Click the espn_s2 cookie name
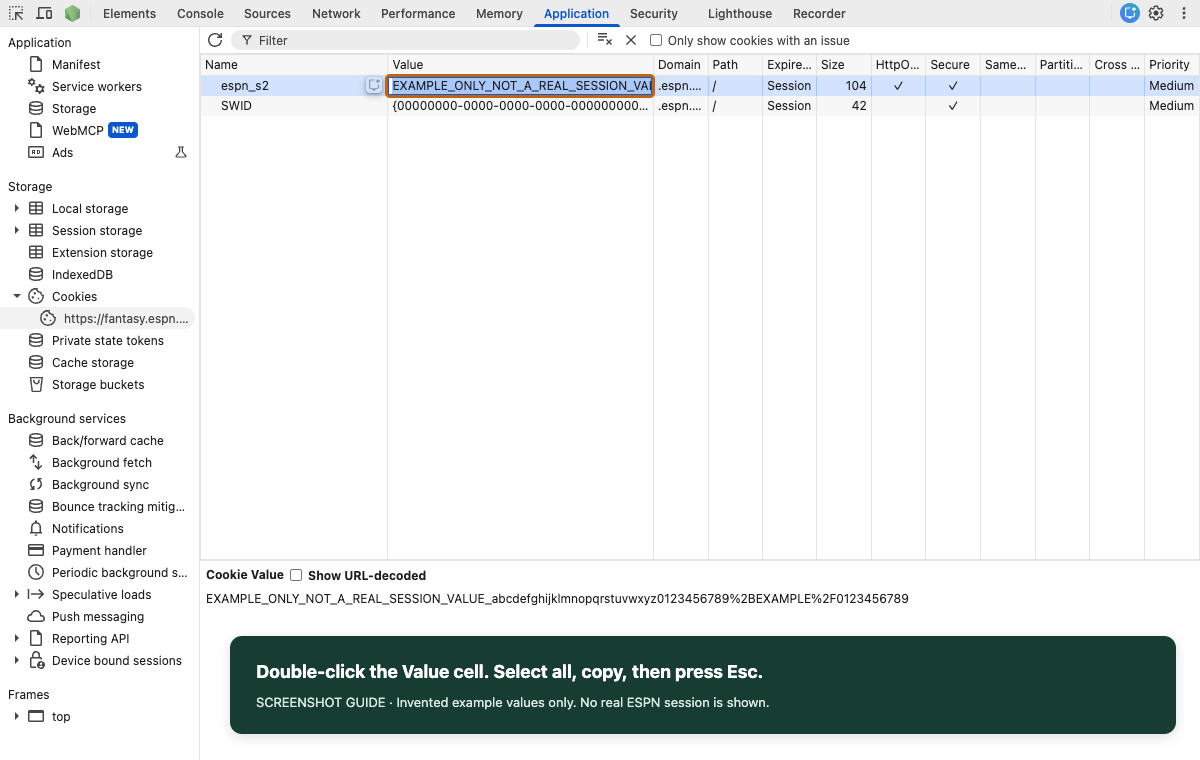This screenshot has height=760, width=1200. point(245,86)
